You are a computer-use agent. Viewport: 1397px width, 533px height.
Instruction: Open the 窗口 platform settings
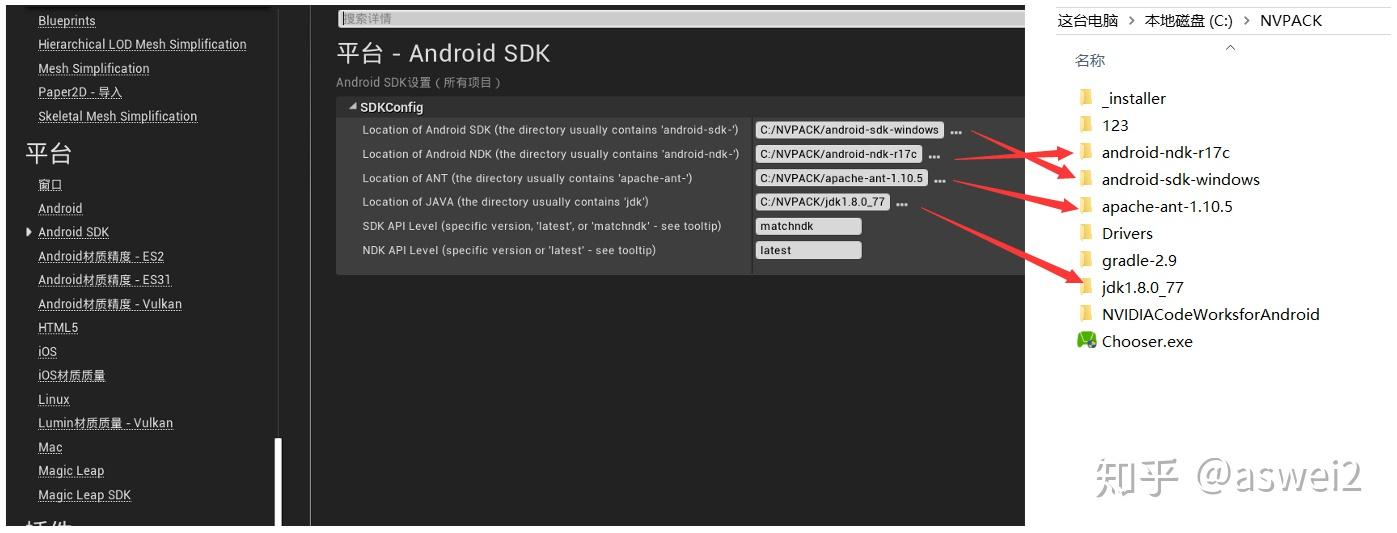click(50, 184)
